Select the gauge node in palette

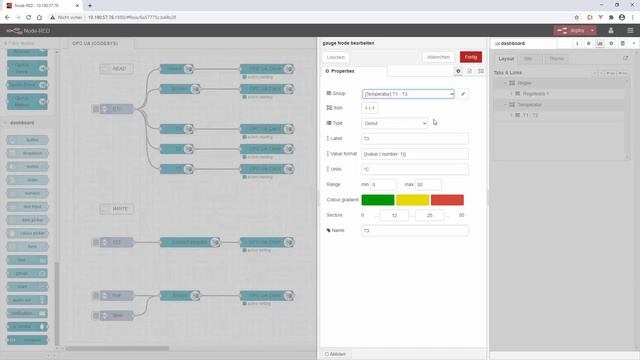pos(27,273)
